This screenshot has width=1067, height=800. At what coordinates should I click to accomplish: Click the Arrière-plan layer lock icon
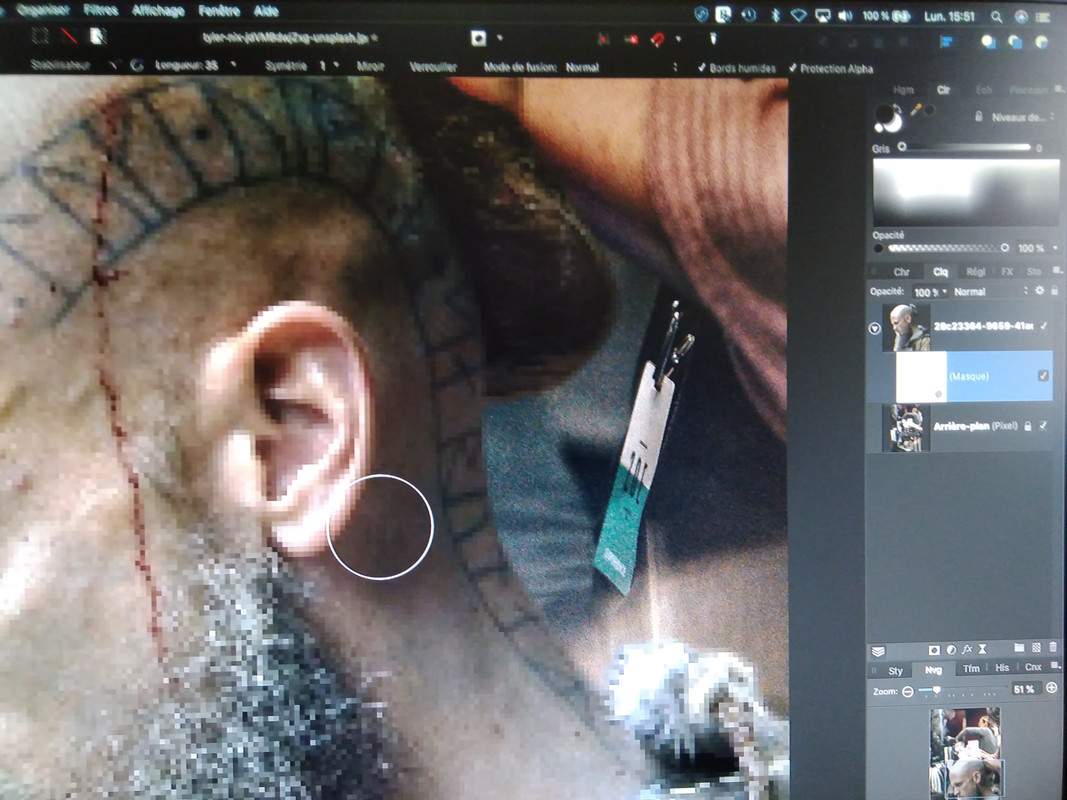pos(1028,426)
